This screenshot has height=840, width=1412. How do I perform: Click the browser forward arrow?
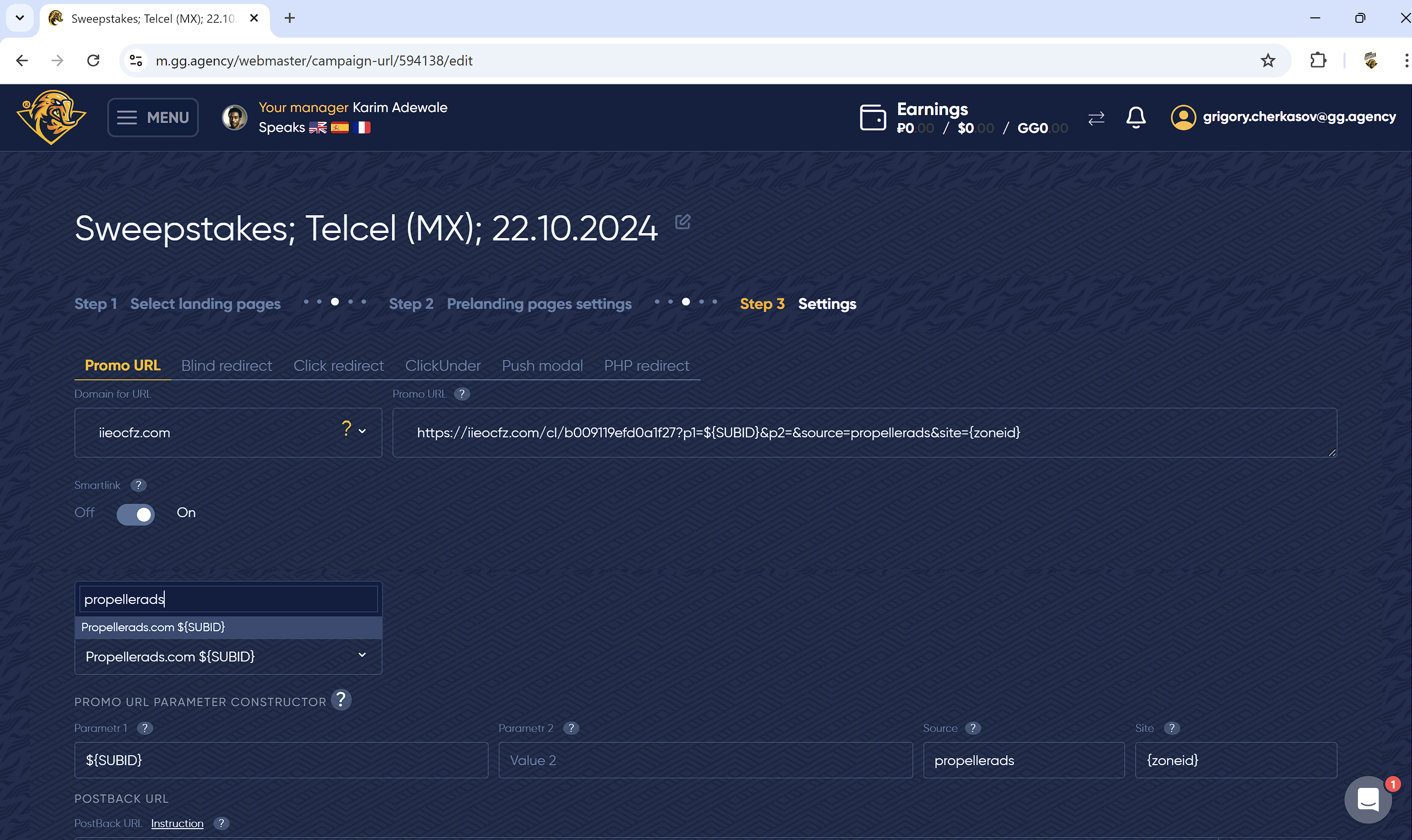(x=57, y=60)
